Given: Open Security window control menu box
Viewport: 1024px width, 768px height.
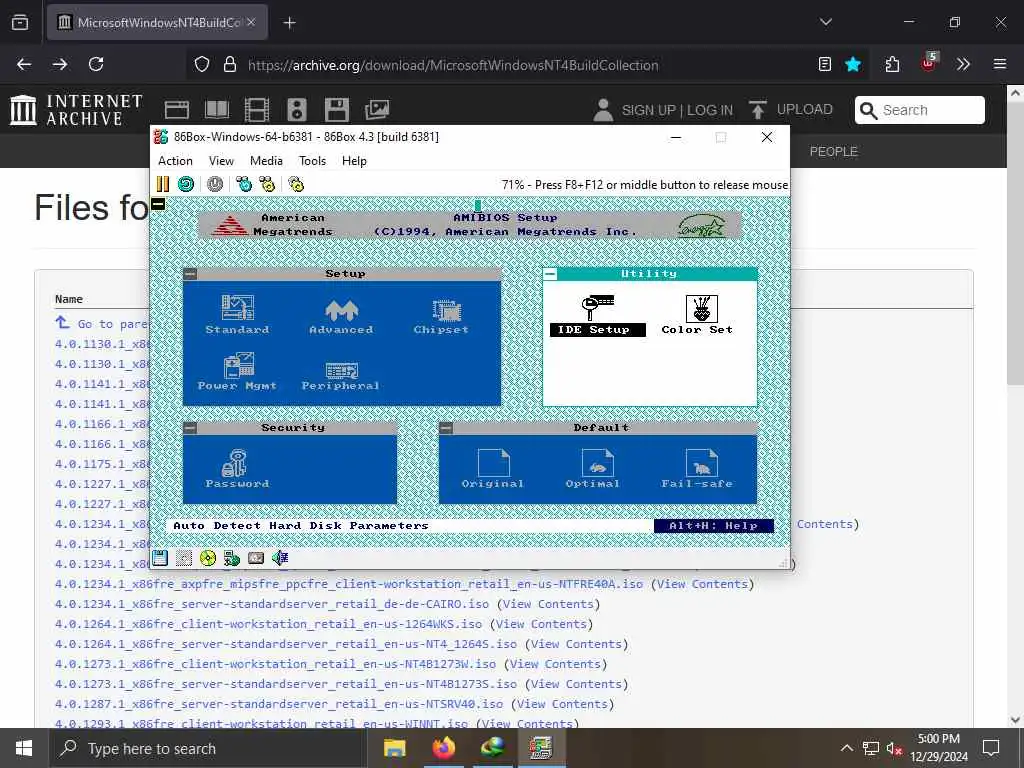Looking at the screenshot, I should coord(190,428).
